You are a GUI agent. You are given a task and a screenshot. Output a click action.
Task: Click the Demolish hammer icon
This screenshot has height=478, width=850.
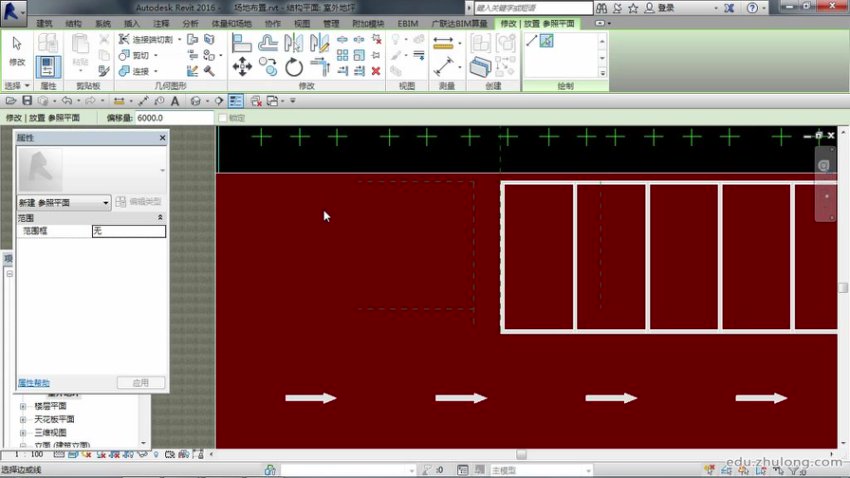click(209, 71)
